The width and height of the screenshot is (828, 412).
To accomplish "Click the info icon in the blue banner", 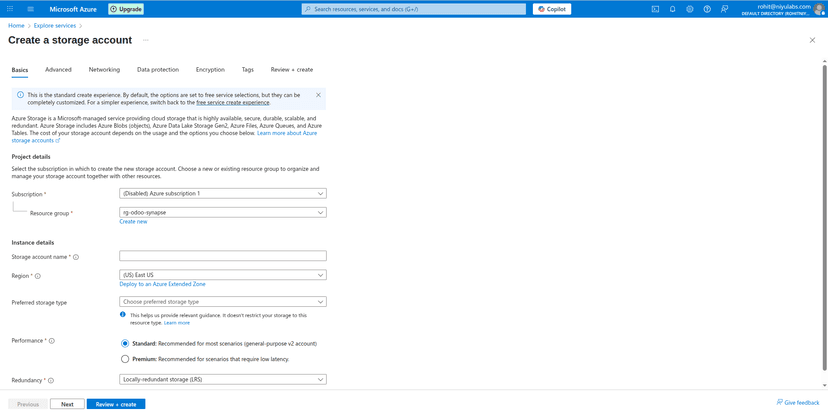I will click(20, 95).
